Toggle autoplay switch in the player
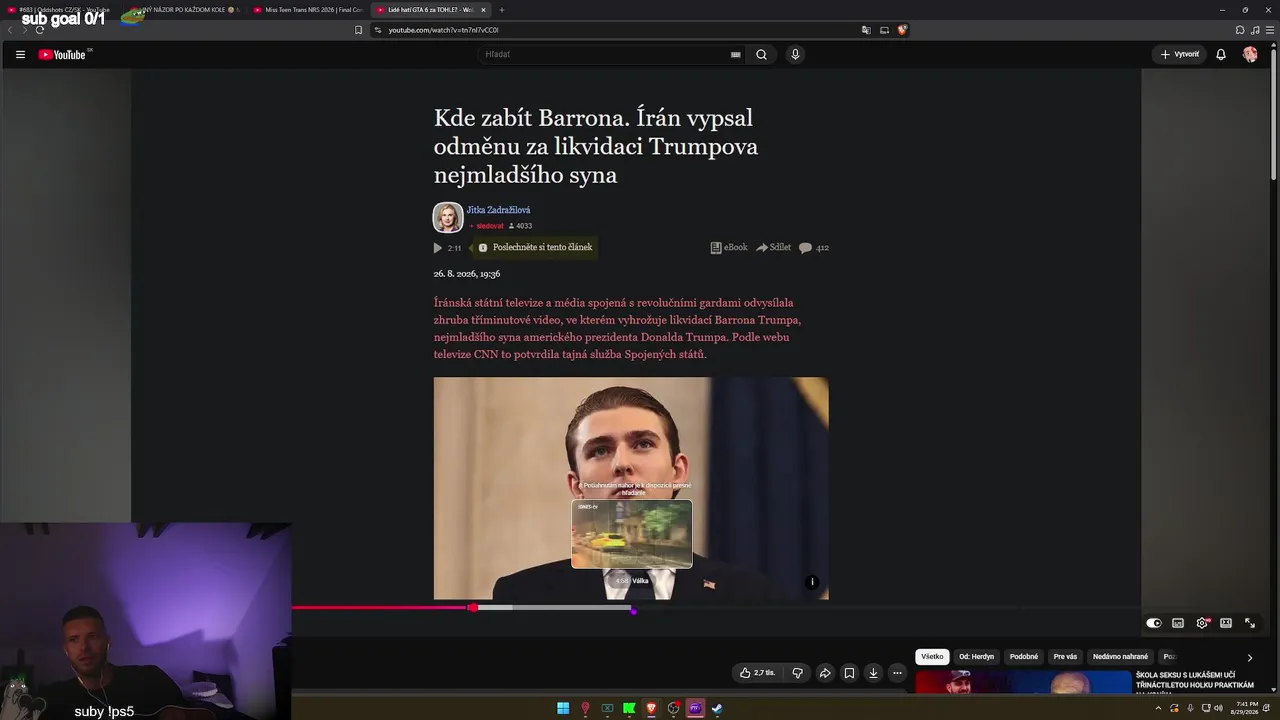 [x=1154, y=623]
